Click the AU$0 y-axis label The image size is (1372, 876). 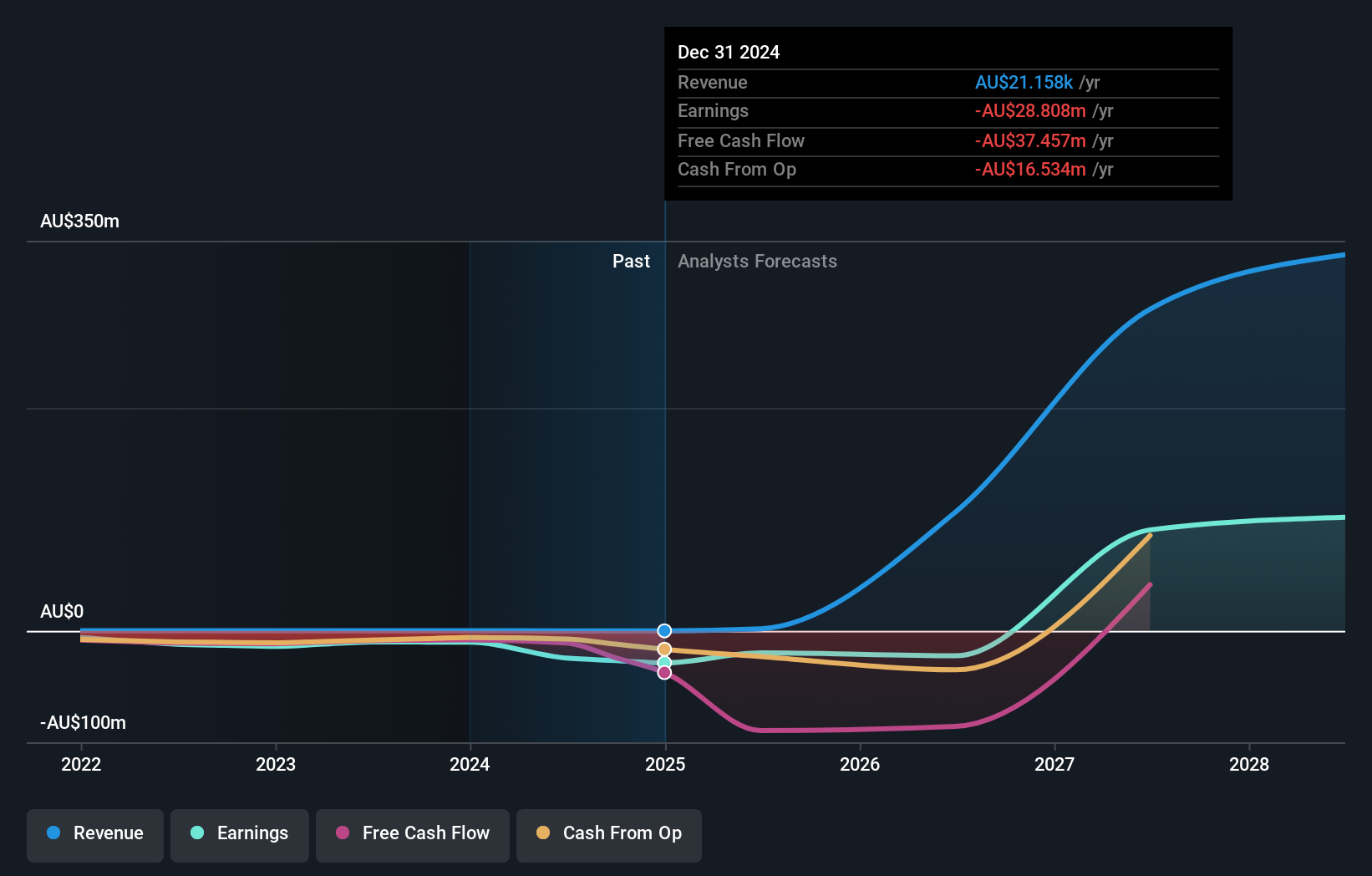(x=62, y=611)
